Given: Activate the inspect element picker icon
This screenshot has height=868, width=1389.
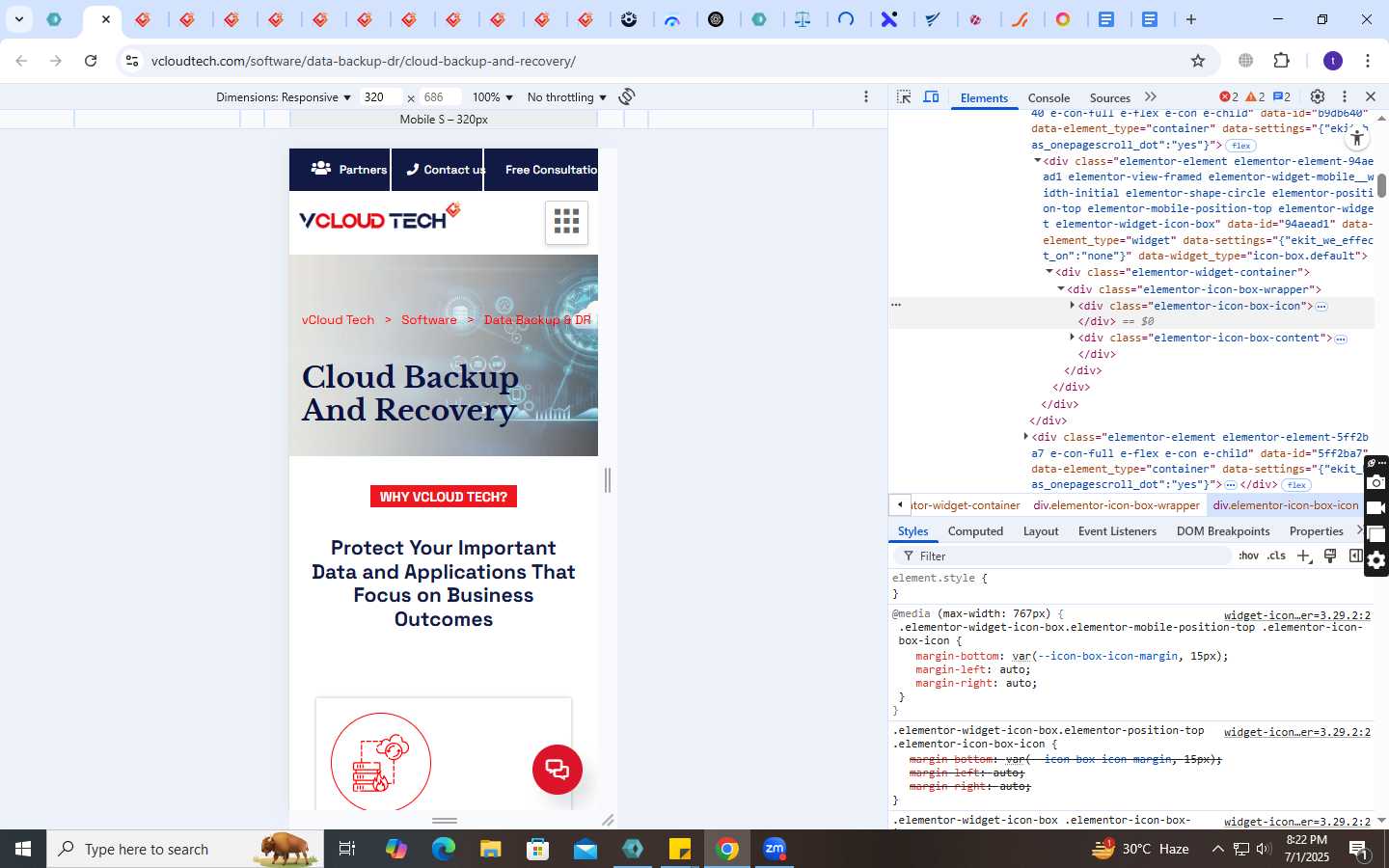Looking at the screenshot, I should pyautogui.click(x=904, y=96).
